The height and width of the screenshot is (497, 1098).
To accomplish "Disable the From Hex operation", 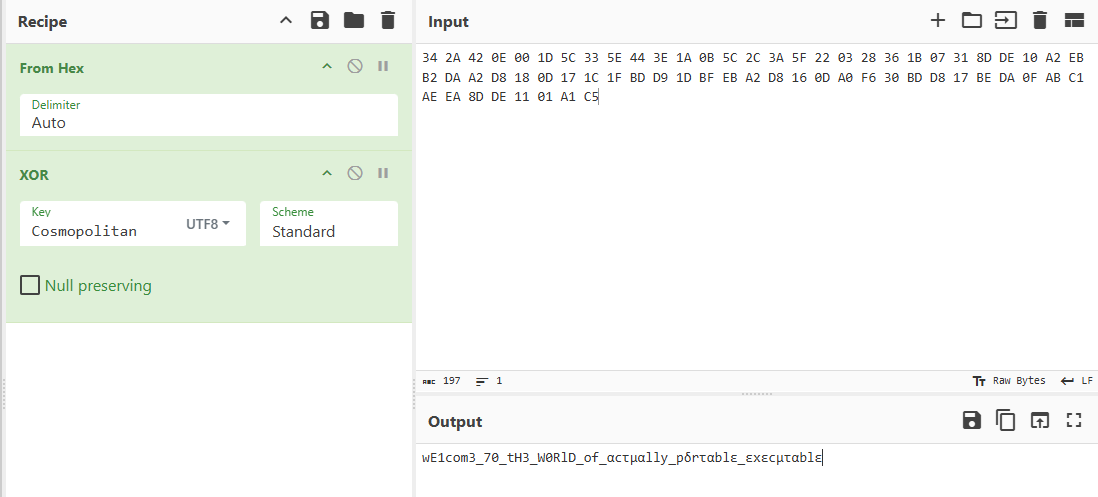I will coord(355,66).
